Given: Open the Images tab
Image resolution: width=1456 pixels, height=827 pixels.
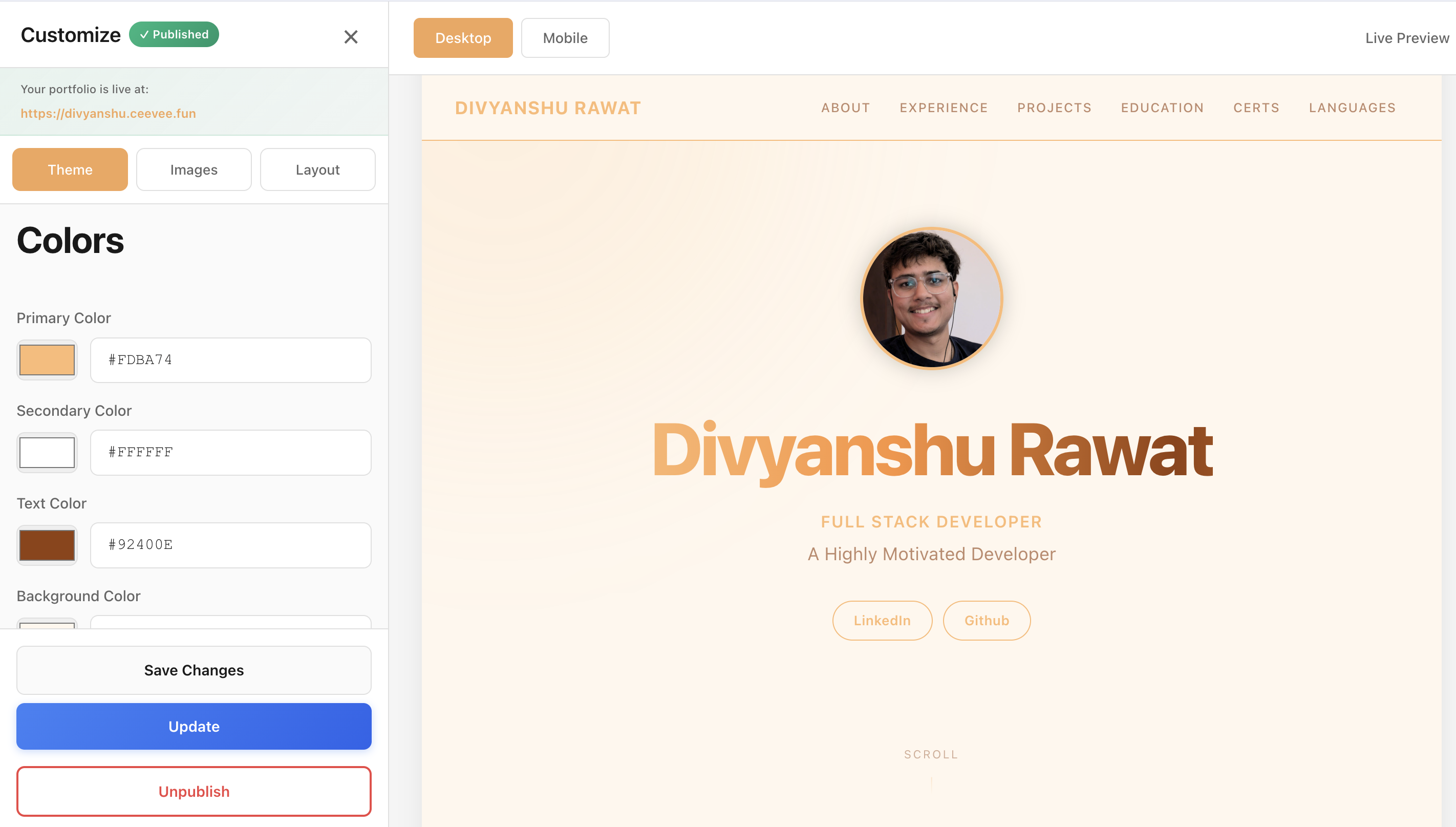Looking at the screenshot, I should click(194, 169).
